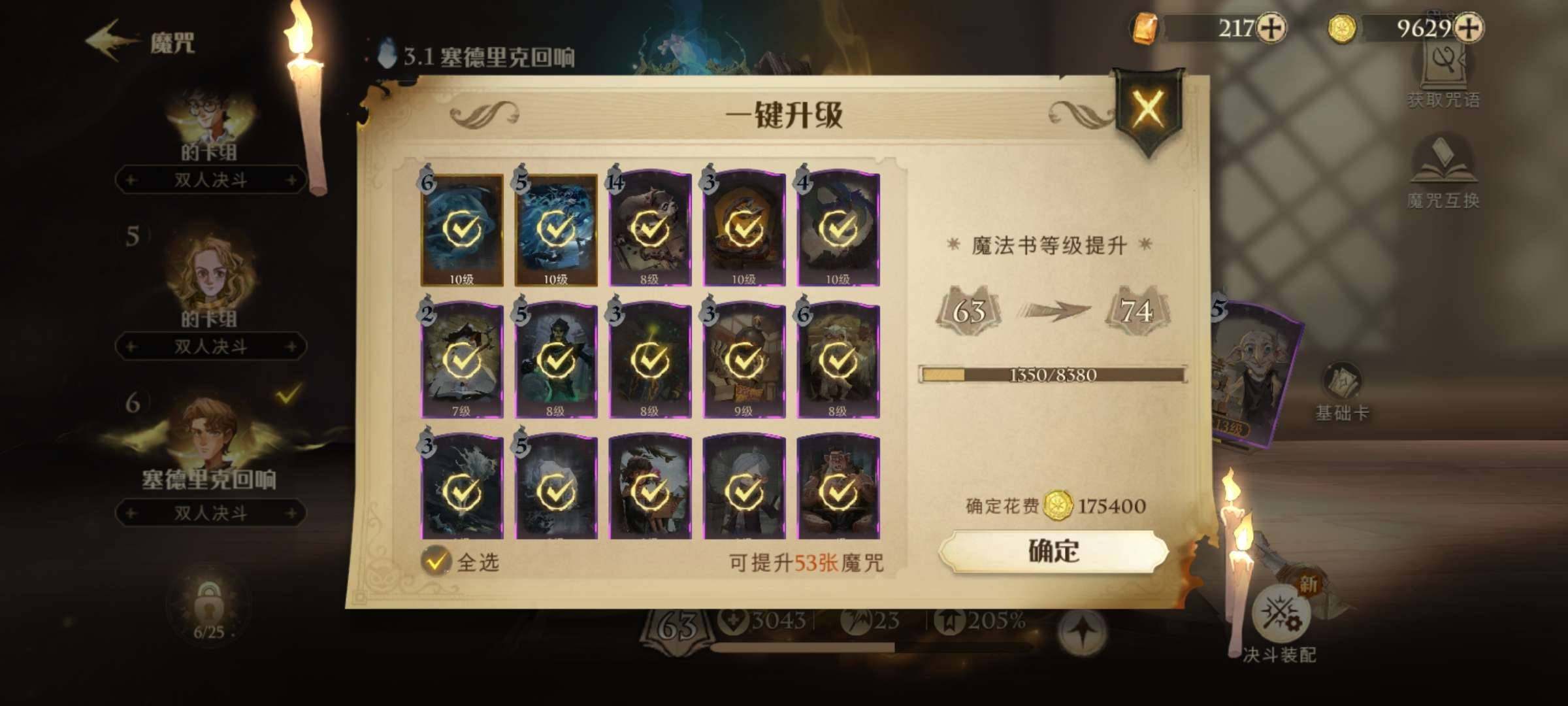
Task: Select the 基础卡 card icon
Action: point(1342,391)
